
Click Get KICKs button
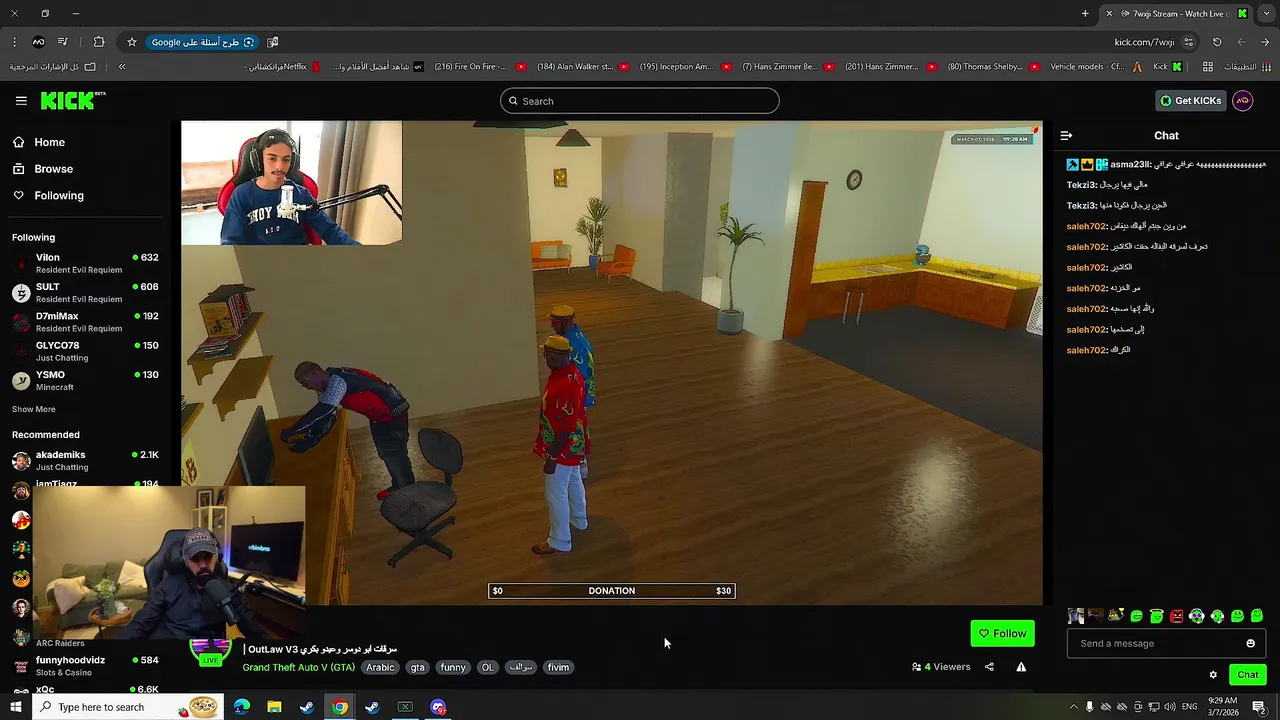click(1190, 101)
